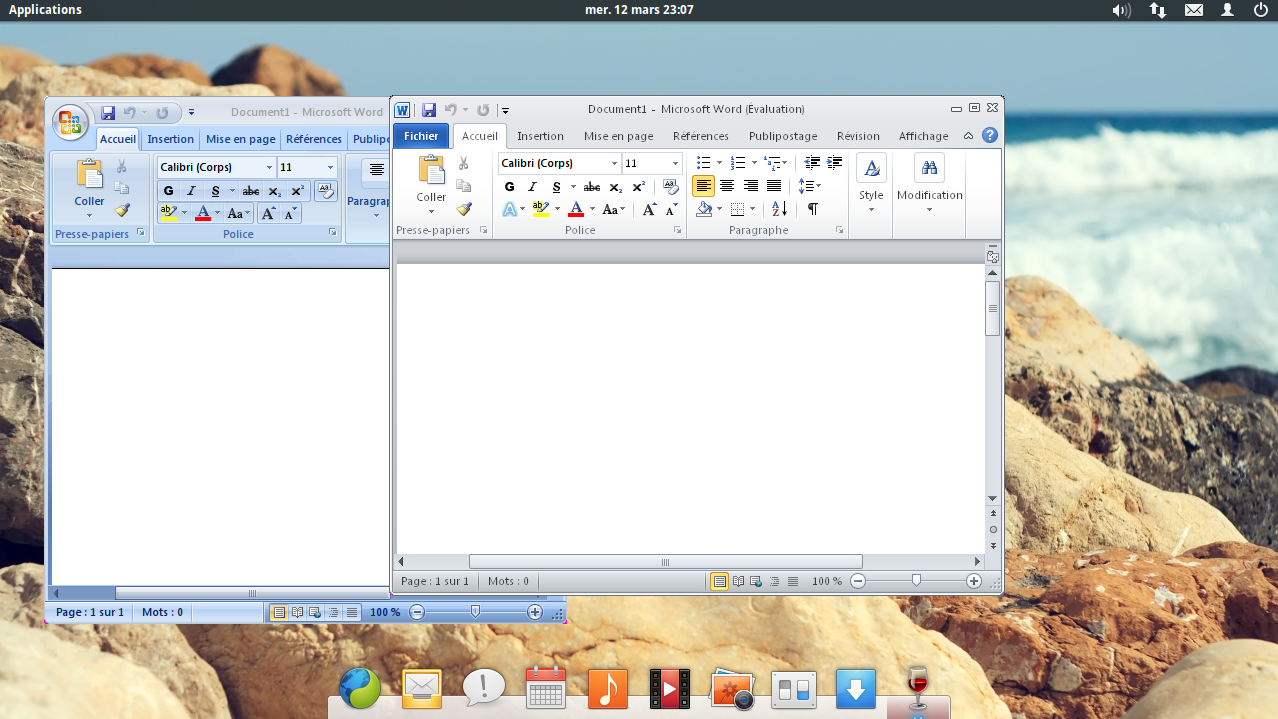This screenshot has width=1278, height=719.
Task: Open font name dropdown in front Word window
Action: (x=614, y=163)
